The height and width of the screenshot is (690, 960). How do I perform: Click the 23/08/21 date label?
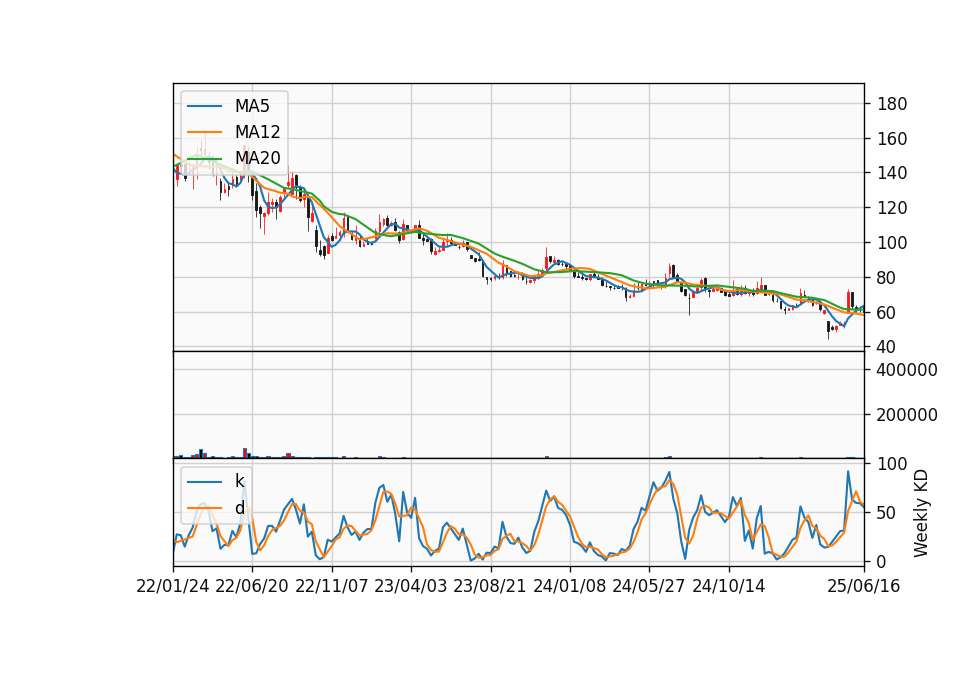click(x=490, y=586)
